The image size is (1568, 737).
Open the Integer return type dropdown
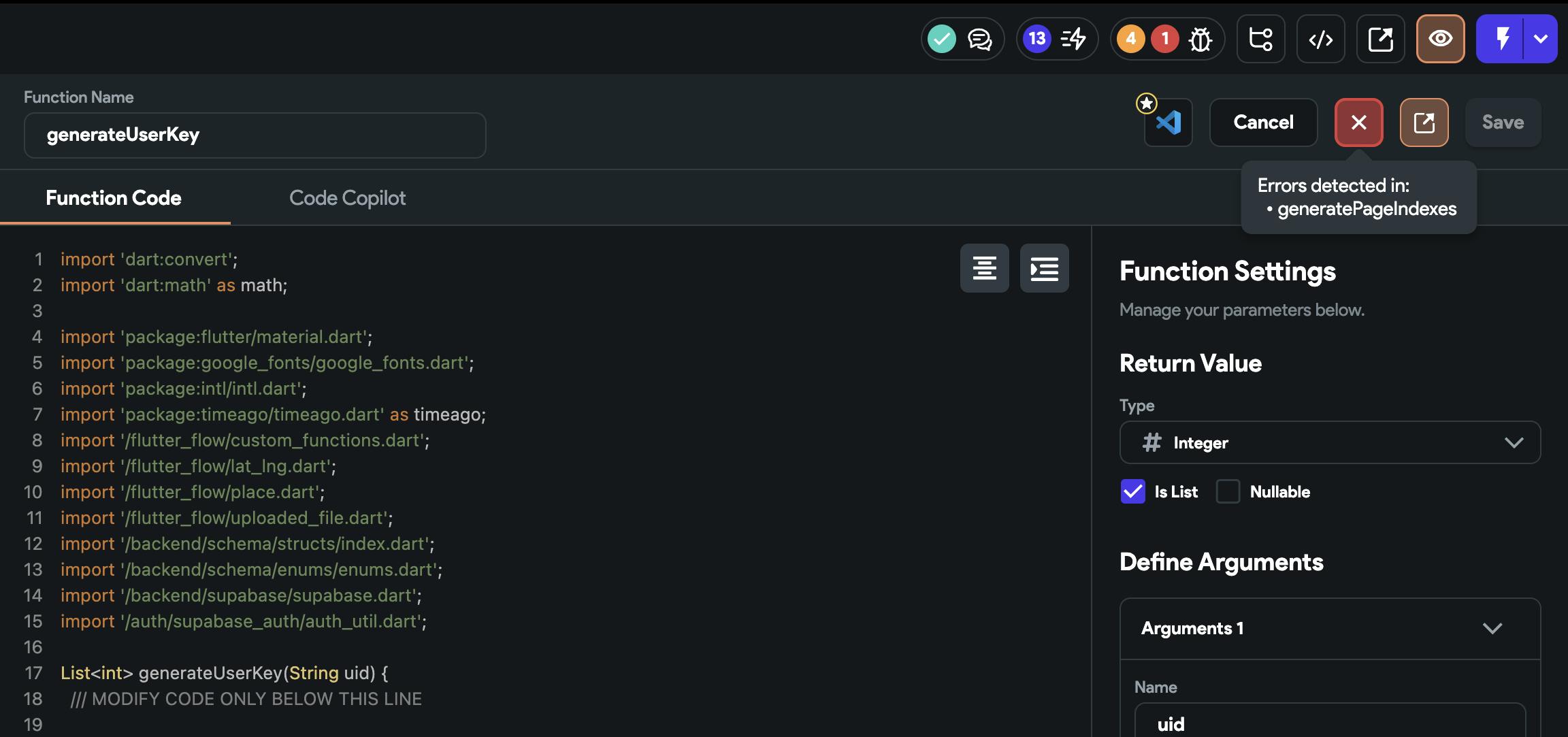[1329, 442]
